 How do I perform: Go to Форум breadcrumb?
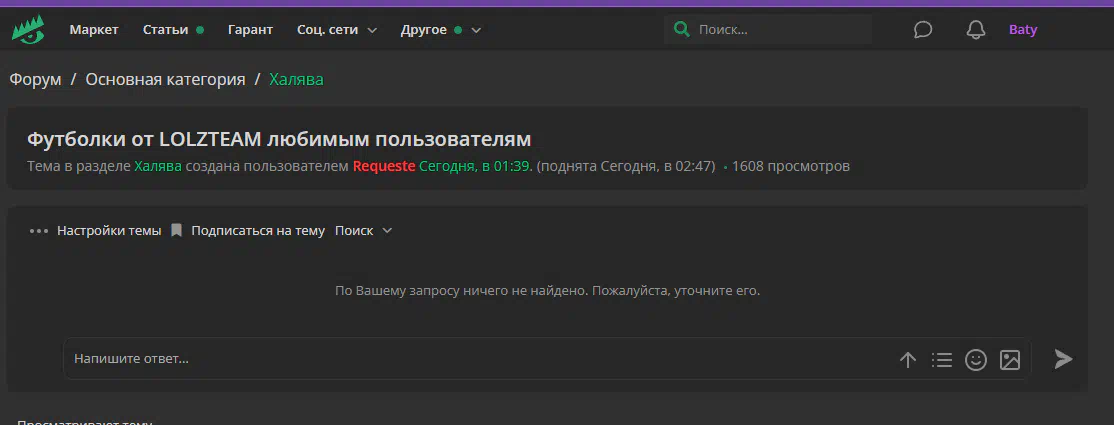(x=36, y=80)
